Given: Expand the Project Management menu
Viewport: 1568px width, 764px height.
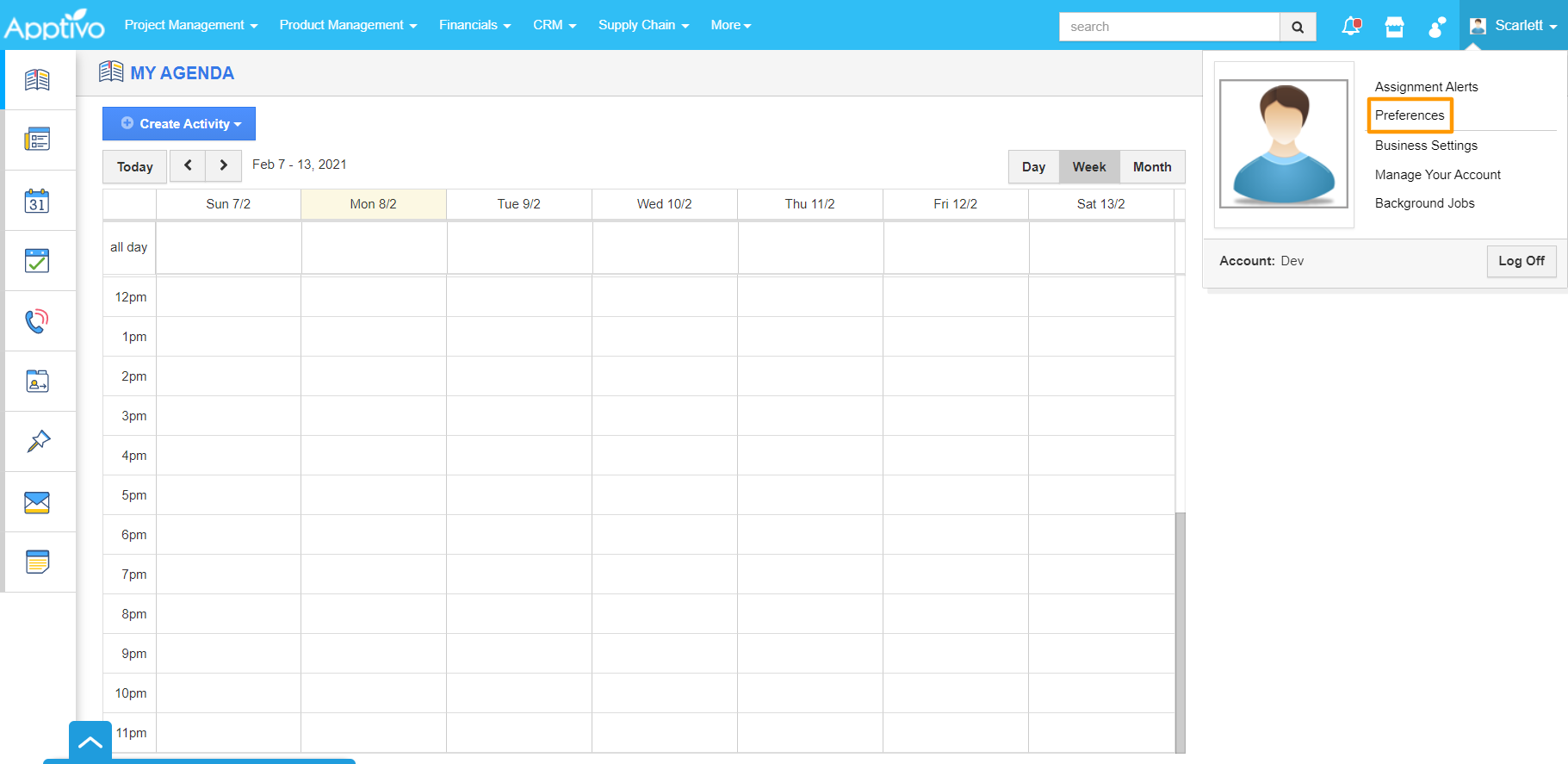Looking at the screenshot, I should (x=190, y=25).
